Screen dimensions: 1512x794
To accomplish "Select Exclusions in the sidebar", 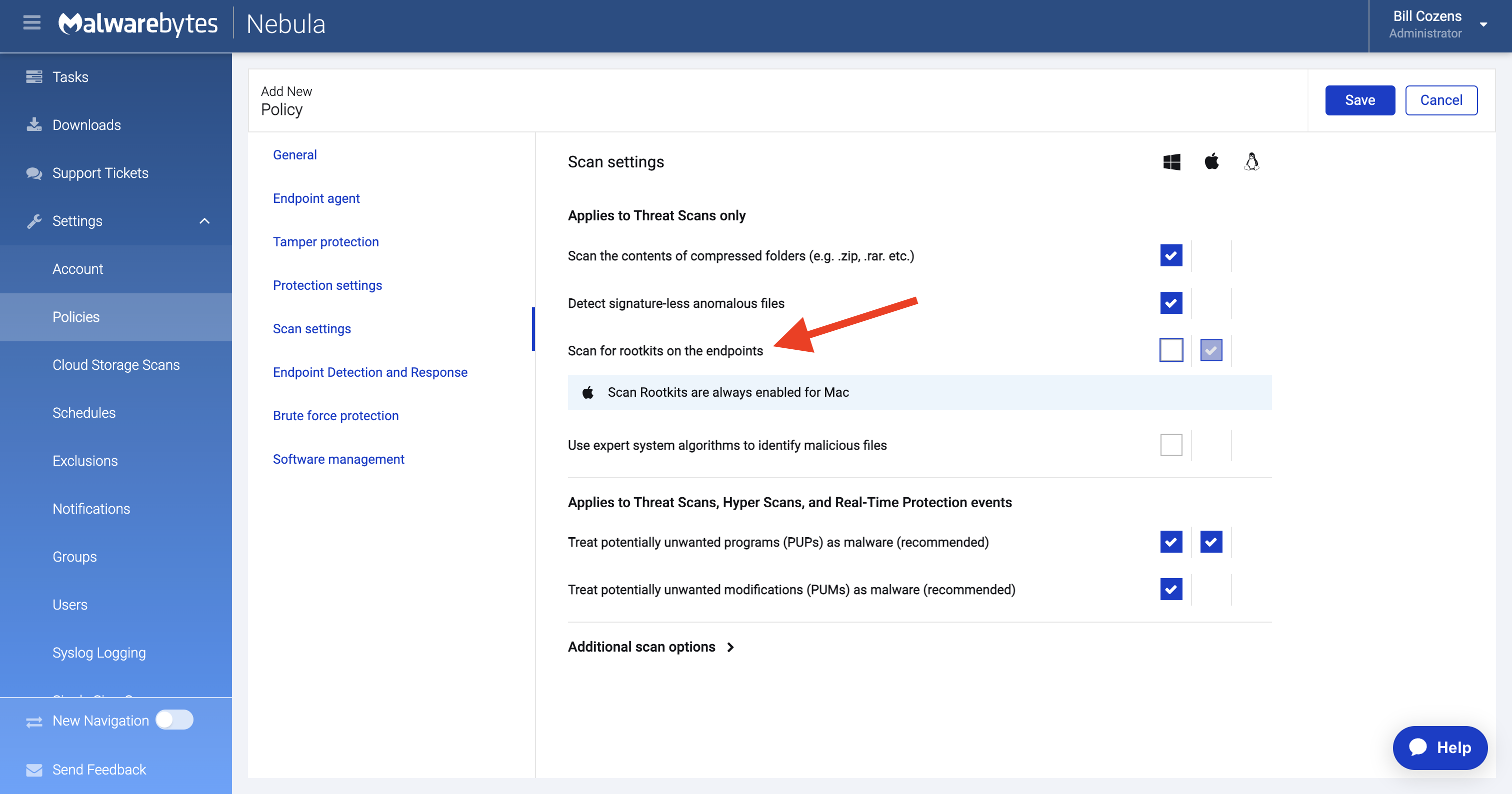I will pos(85,461).
